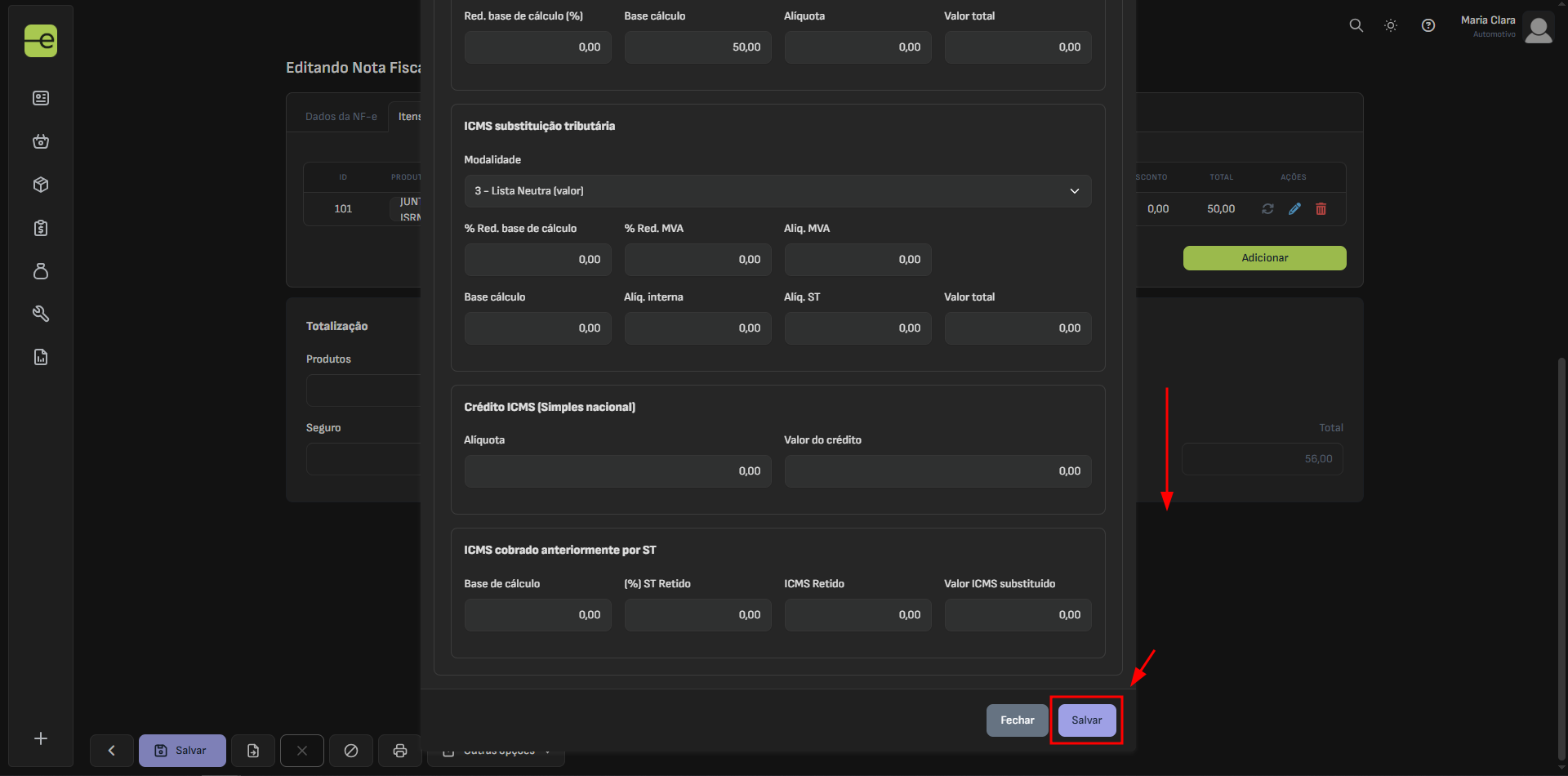Screen dimensions: 1568x776
Task: Click the blue pencil edit icon
Action: (x=1294, y=209)
